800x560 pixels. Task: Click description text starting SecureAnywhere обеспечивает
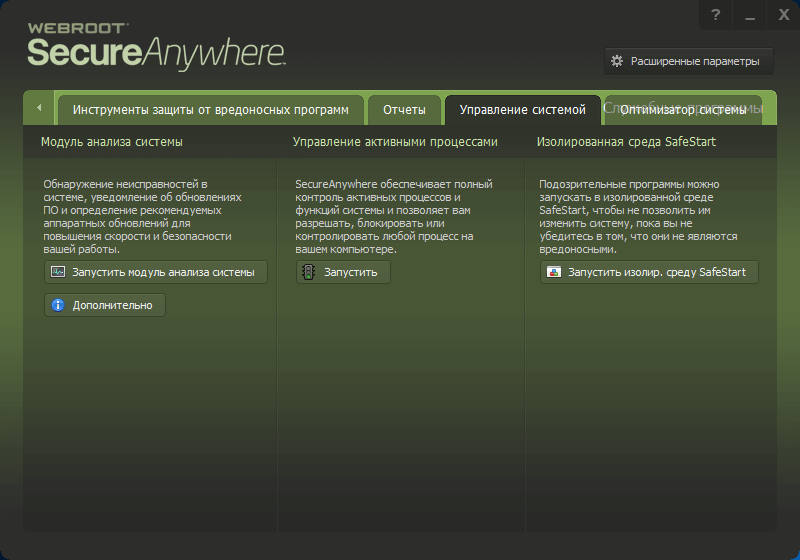pos(394,217)
